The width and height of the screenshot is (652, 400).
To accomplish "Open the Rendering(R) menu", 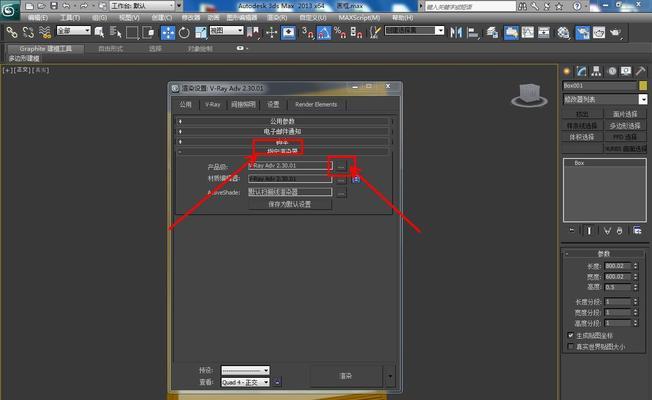I will (x=277, y=18).
